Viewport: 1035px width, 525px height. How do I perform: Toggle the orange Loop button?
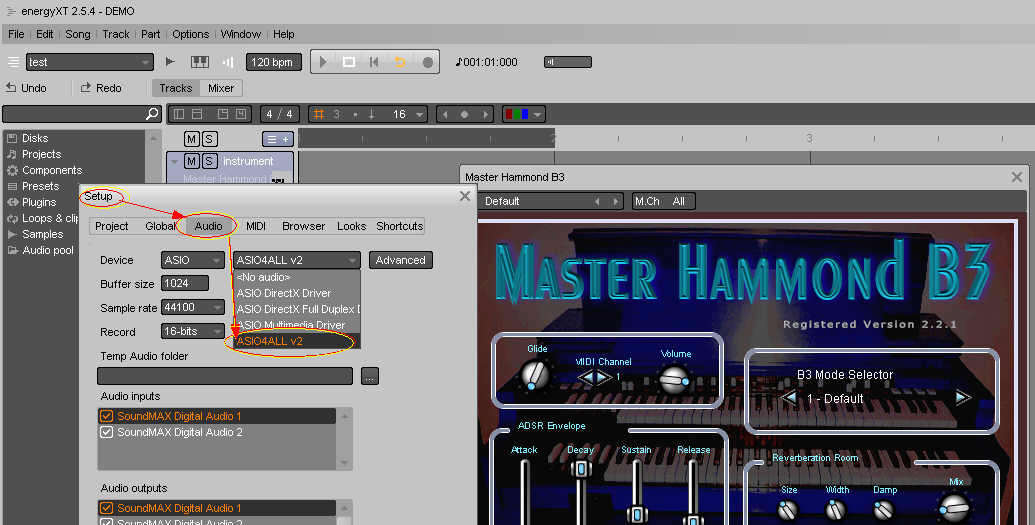(400, 62)
